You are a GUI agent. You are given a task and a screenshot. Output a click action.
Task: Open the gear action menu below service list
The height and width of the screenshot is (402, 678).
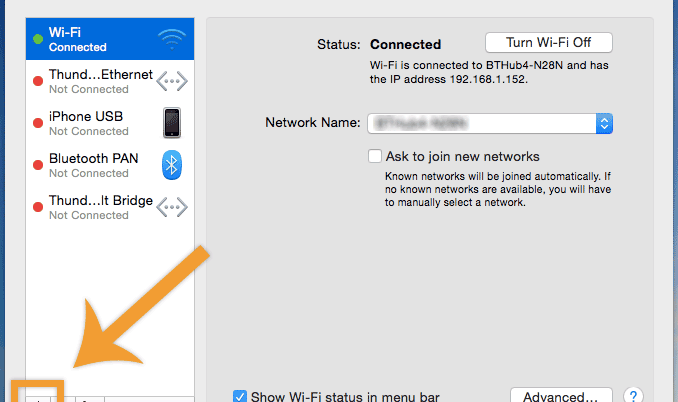[88, 398]
